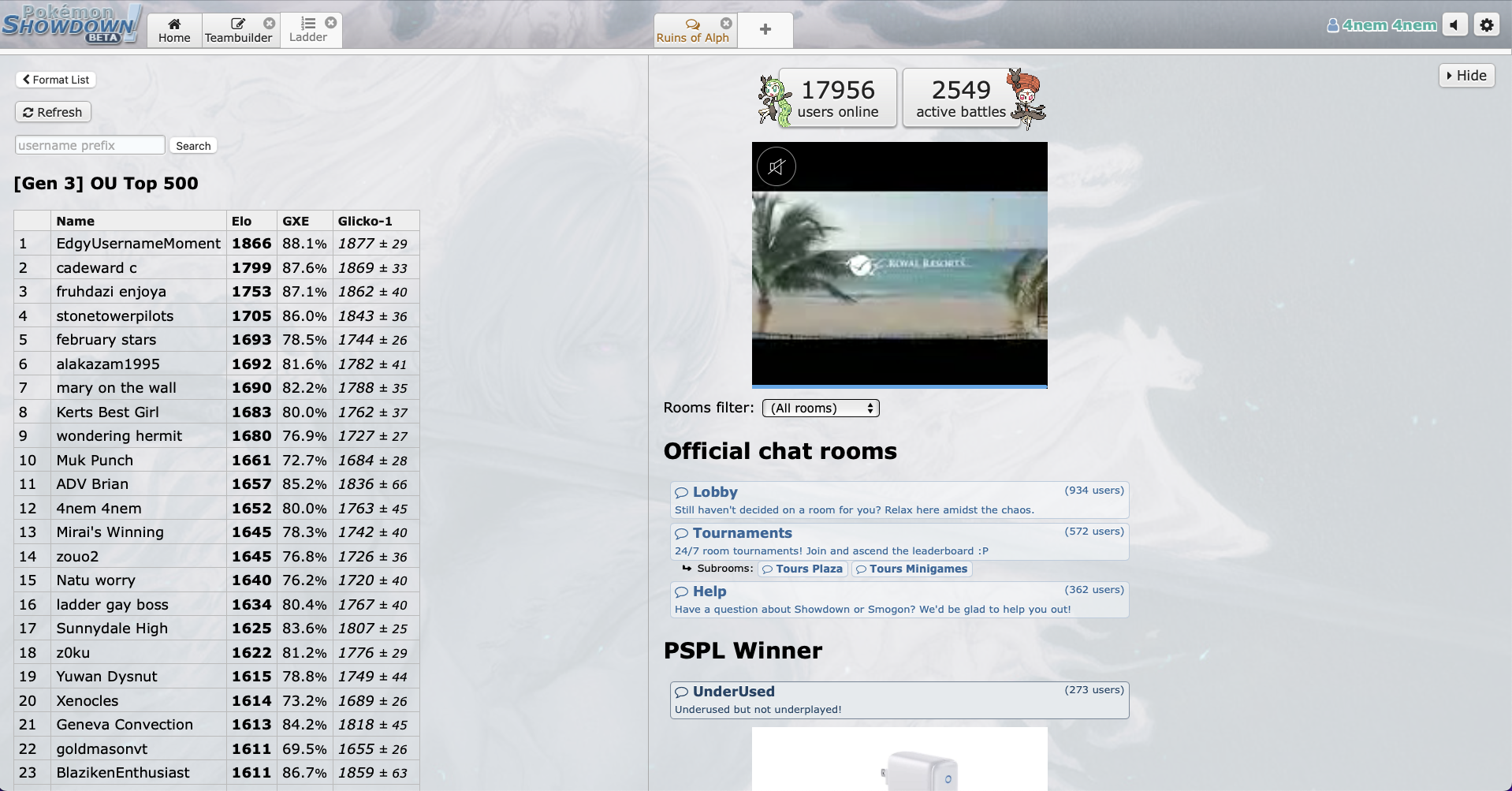Close the Ladder tab
Viewport: 1512px width, 791px height.
tap(331, 23)
